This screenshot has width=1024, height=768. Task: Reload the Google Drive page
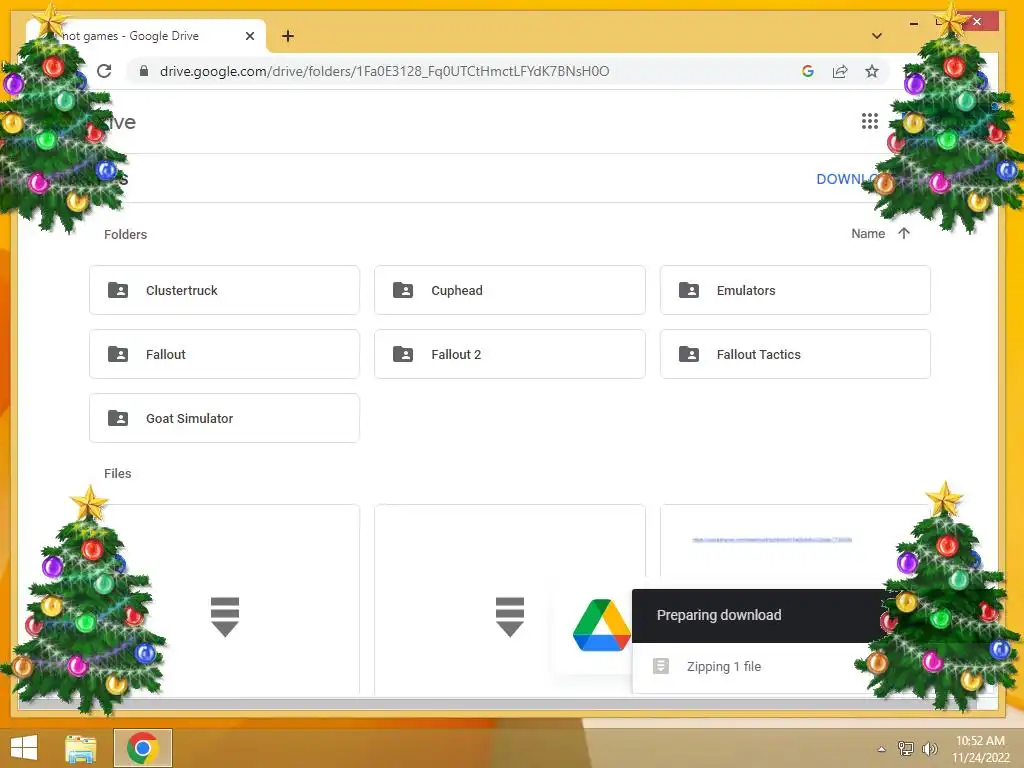[x=104, y=71]
